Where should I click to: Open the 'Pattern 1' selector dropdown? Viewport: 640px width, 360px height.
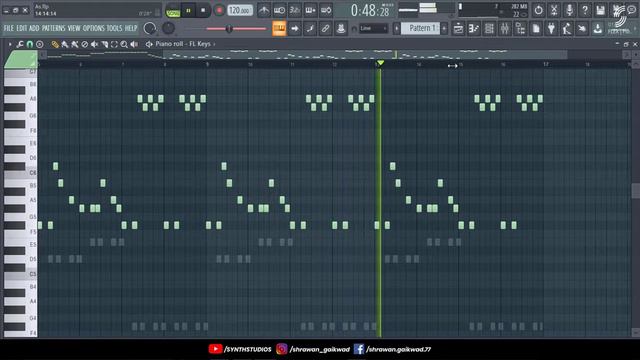coord(420,28)
